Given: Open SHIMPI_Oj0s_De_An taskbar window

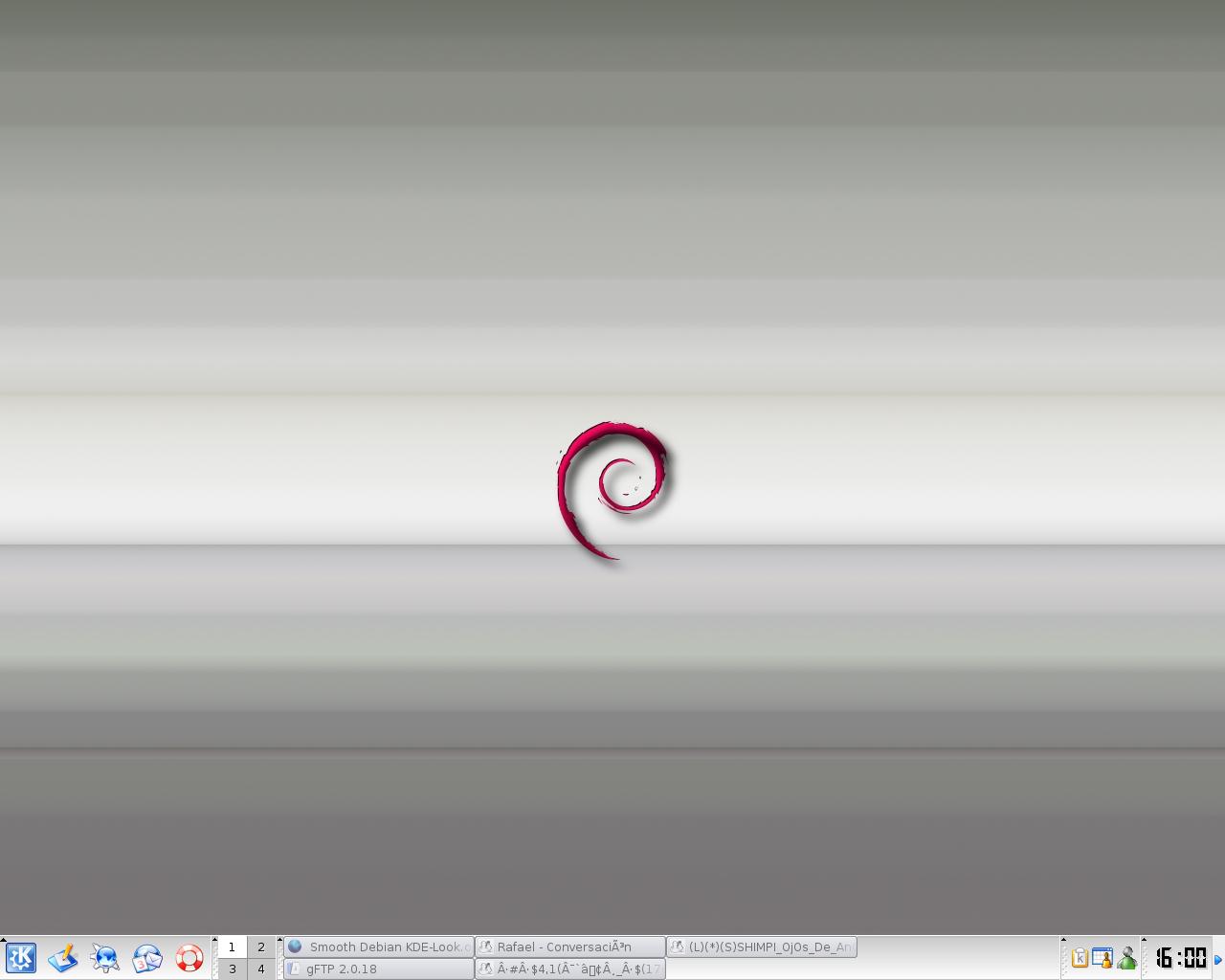Looking at the screenshot, I should (762, 947).
